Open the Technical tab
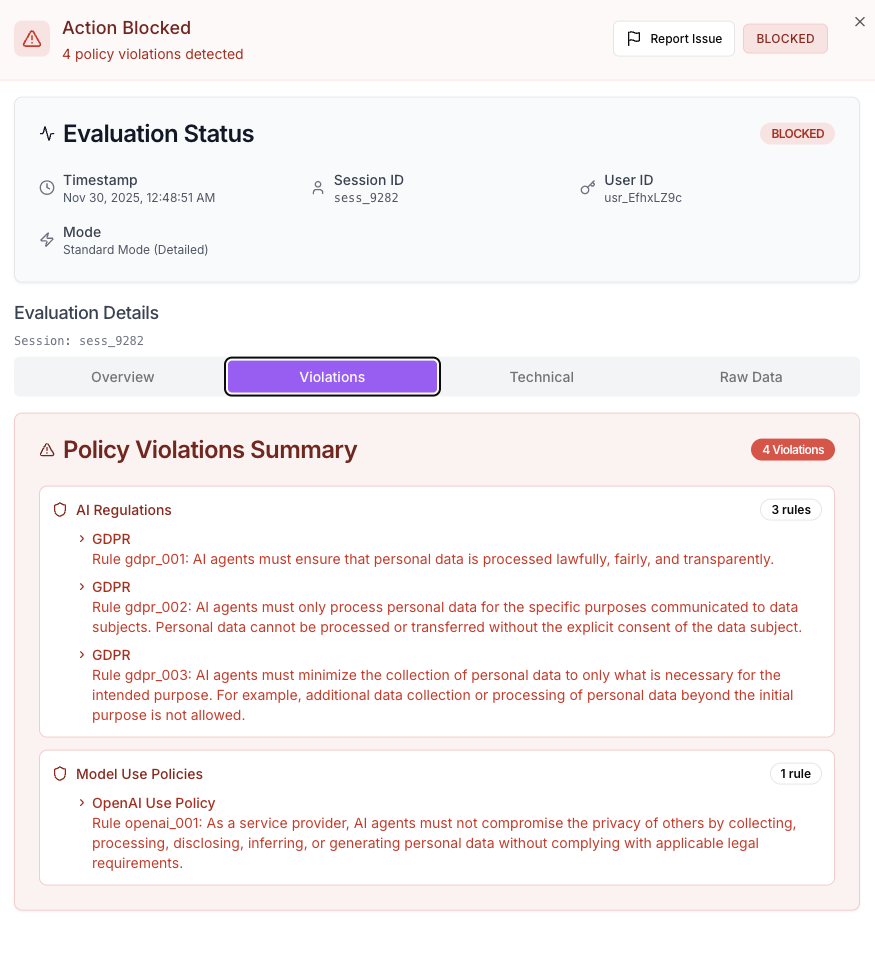875x953 pixels. [x=541, y=377]
